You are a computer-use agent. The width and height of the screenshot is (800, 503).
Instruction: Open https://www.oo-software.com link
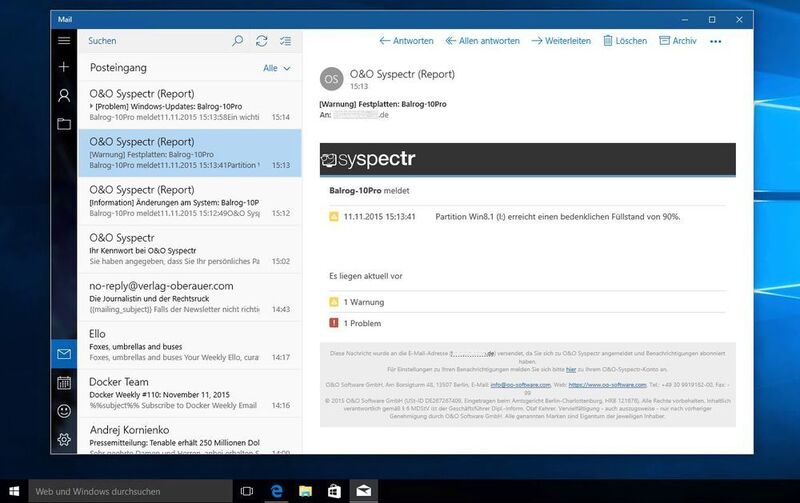point(607,385)
